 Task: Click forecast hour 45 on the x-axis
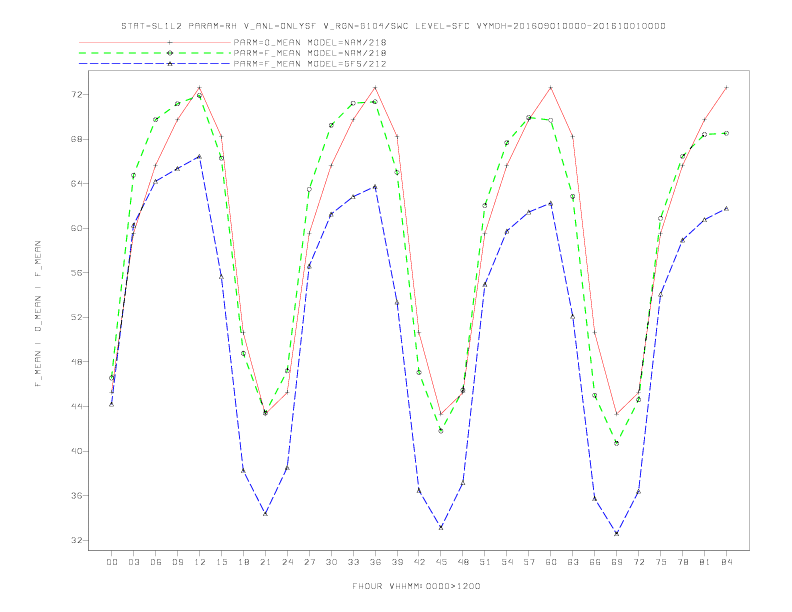[x=441, y=562]
